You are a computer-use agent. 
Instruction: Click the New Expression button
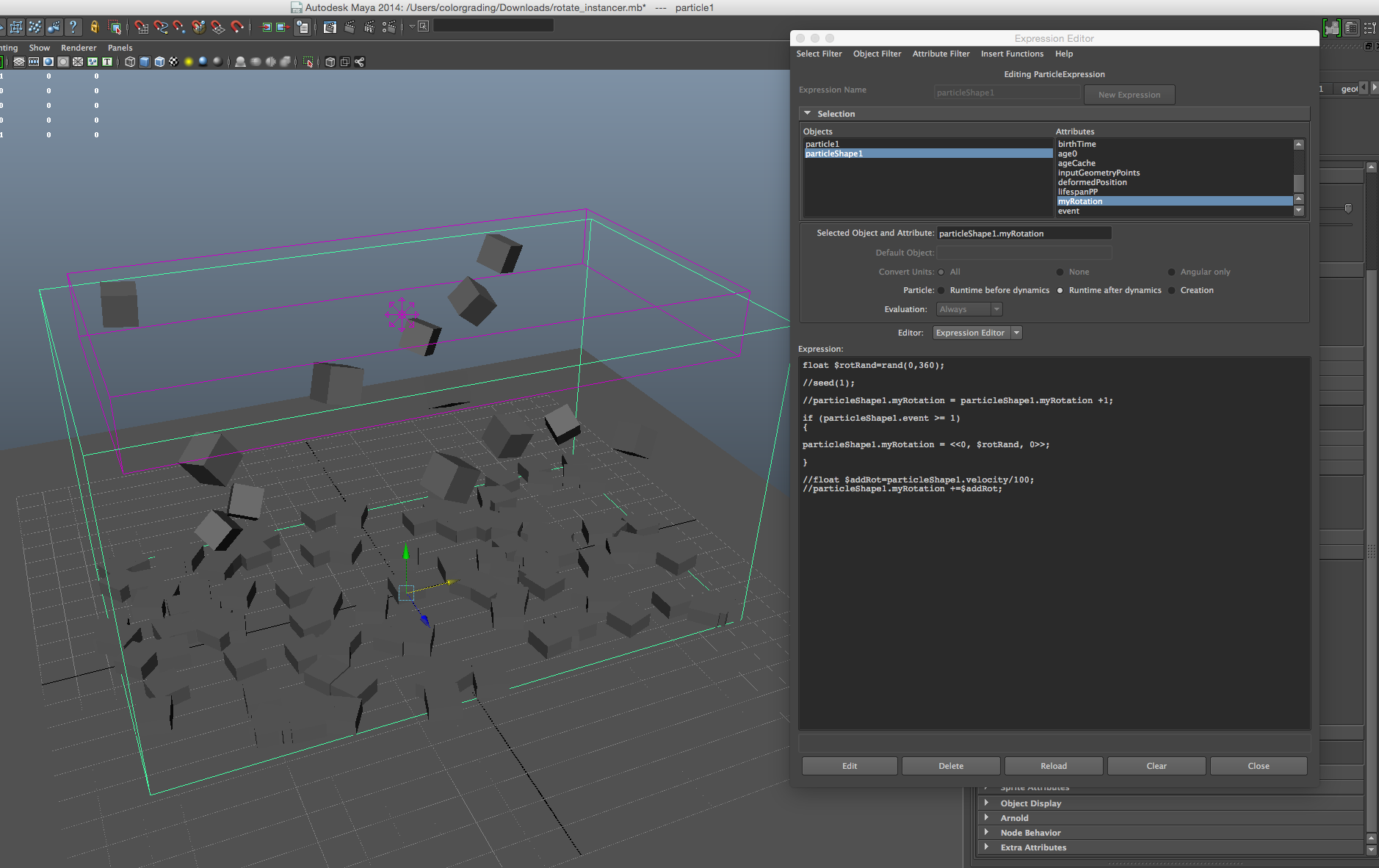[1129, 95]
